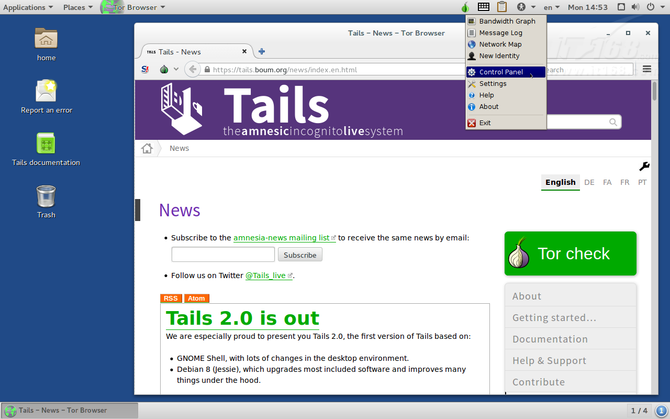Click the volume speaker icon
The height and width of the screenshot is (419, 670).
coord(636,7)
